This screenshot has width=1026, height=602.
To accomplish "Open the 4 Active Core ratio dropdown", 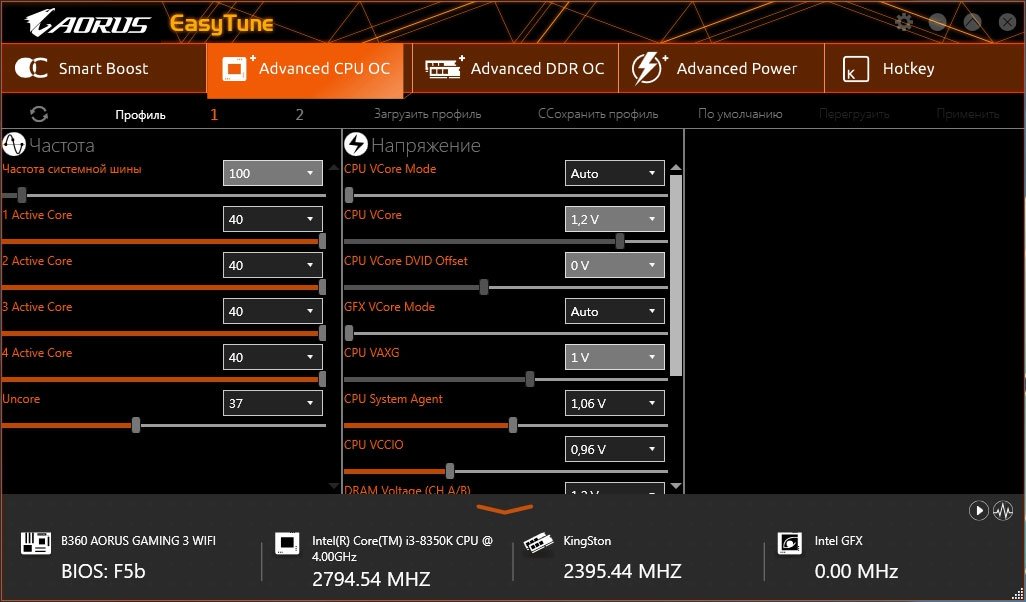I will pyautogui.click(x=273, y=357).
